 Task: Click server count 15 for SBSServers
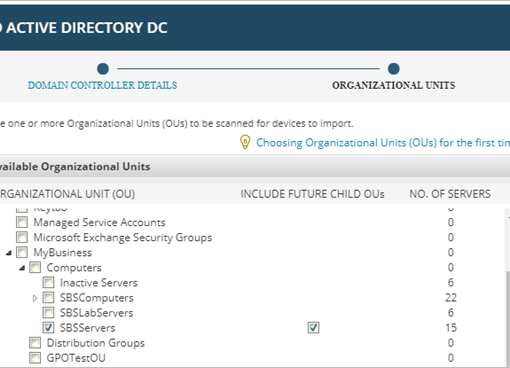pos(451,328)
